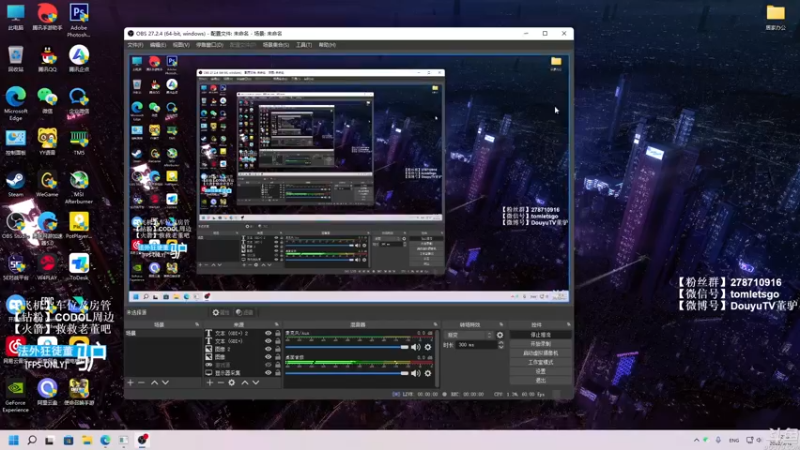Move selected source down with arrow
The height and width of the screenshot is (450, 800).
pyautogui.click(x=256, y=383)
